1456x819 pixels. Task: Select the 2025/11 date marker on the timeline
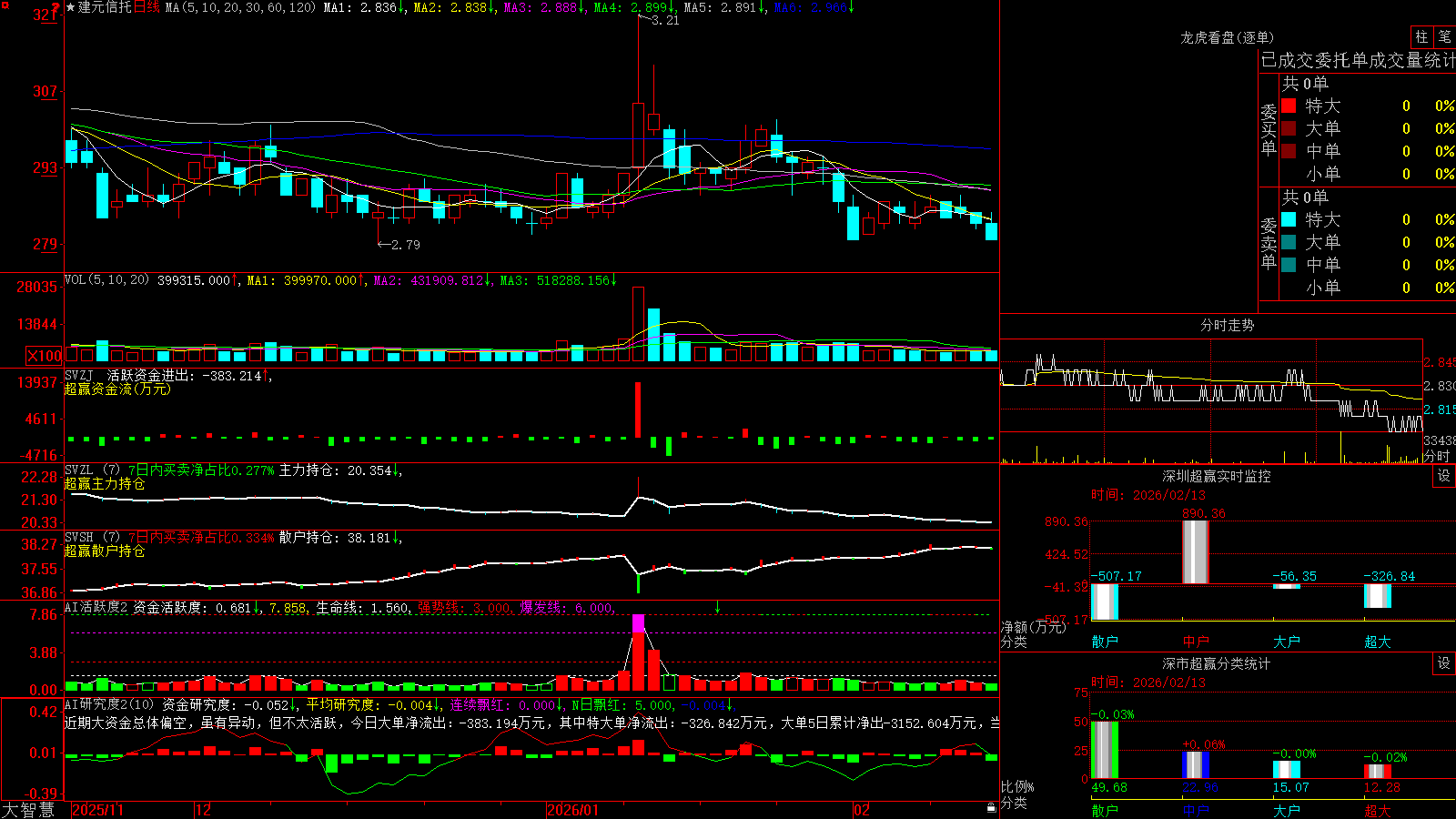(x=97, y=810)
